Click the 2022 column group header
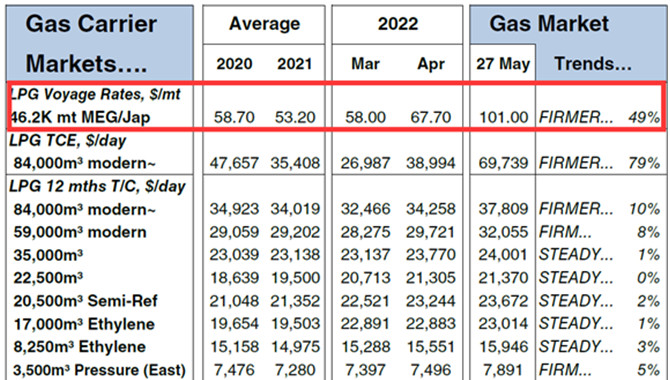This screenshot has height=380, width=670. (x=397, y=24)
